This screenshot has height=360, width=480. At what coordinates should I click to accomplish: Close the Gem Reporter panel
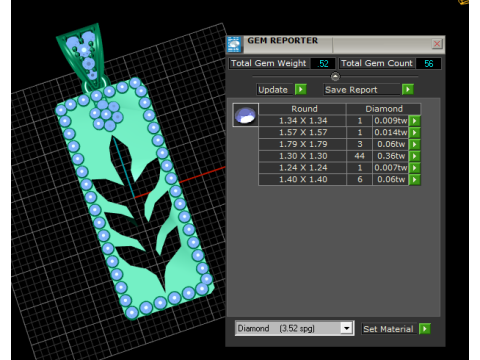pyautogui.click(x=437, y=44)
